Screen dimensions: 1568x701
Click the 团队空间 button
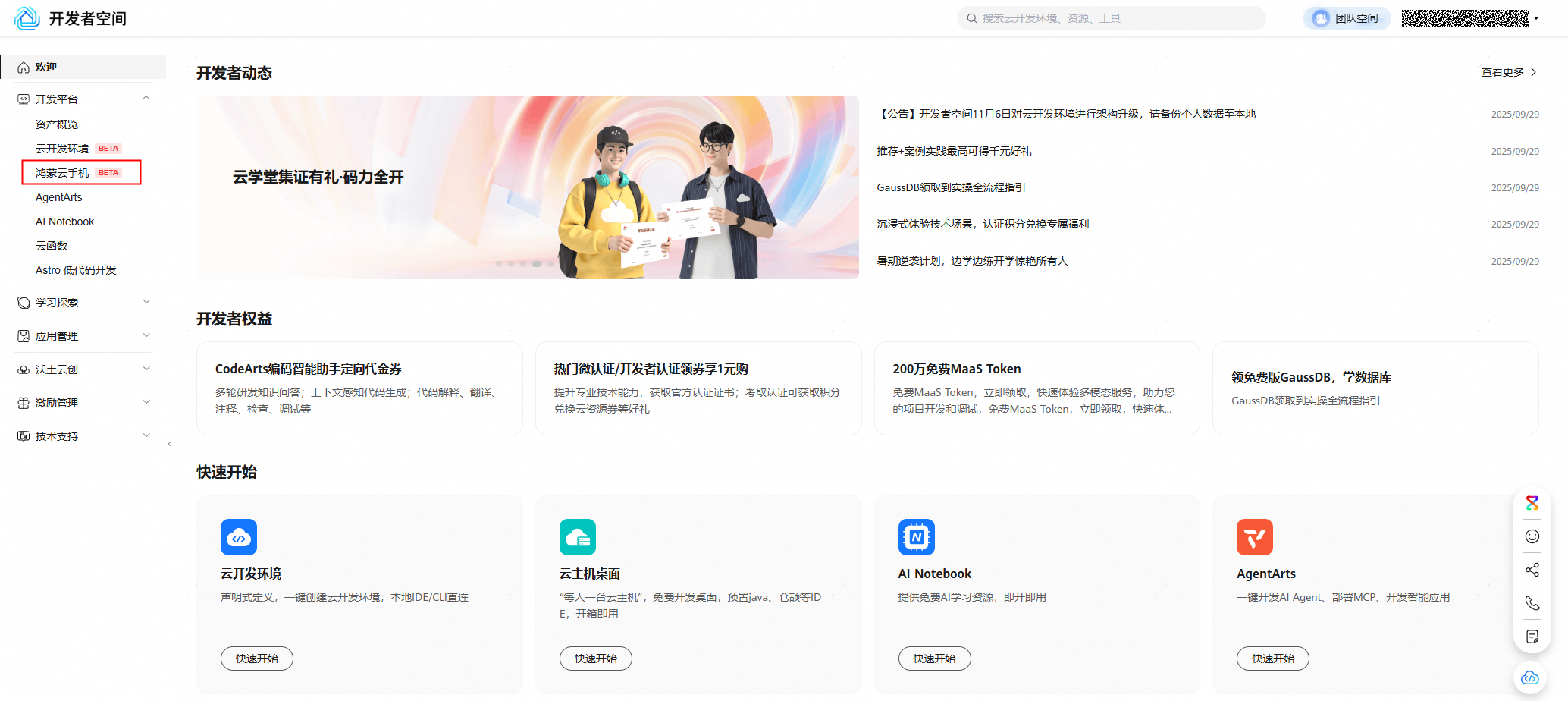1346,17
